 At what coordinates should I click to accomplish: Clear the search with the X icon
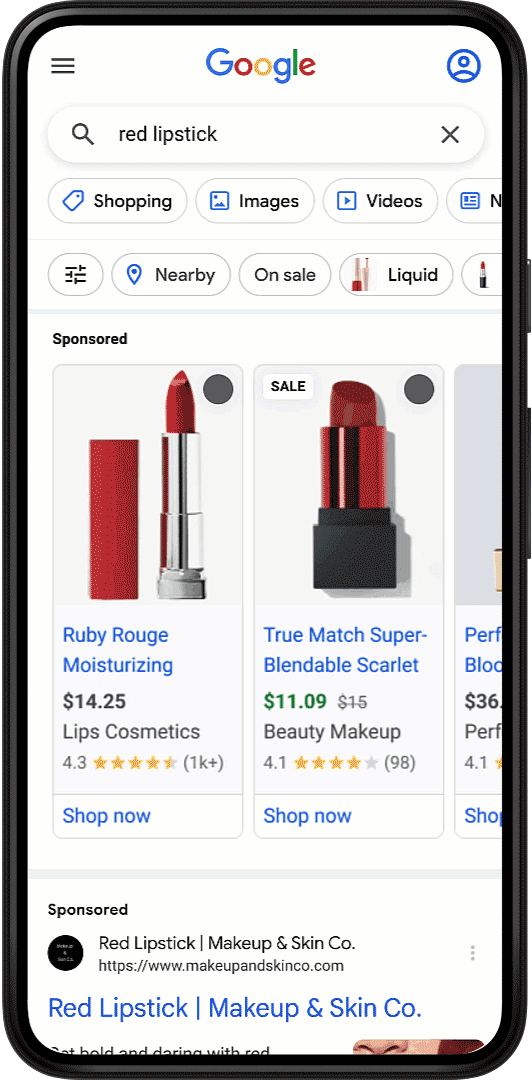450,134
